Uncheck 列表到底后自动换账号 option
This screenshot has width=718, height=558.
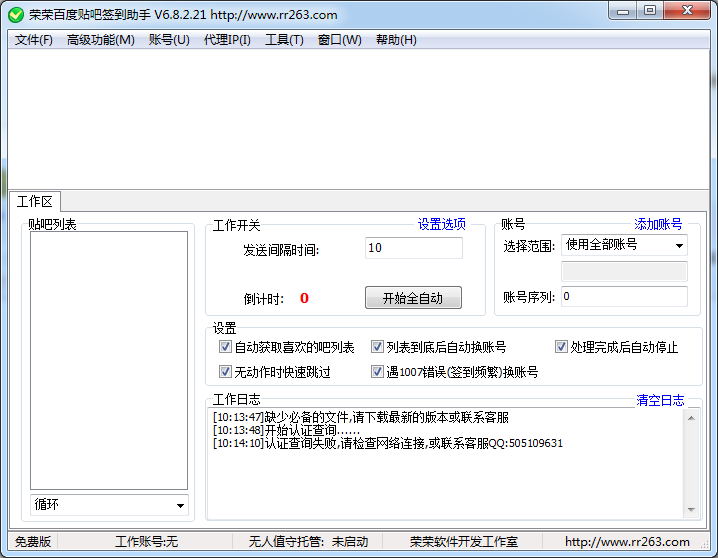[x=378, y=347]
